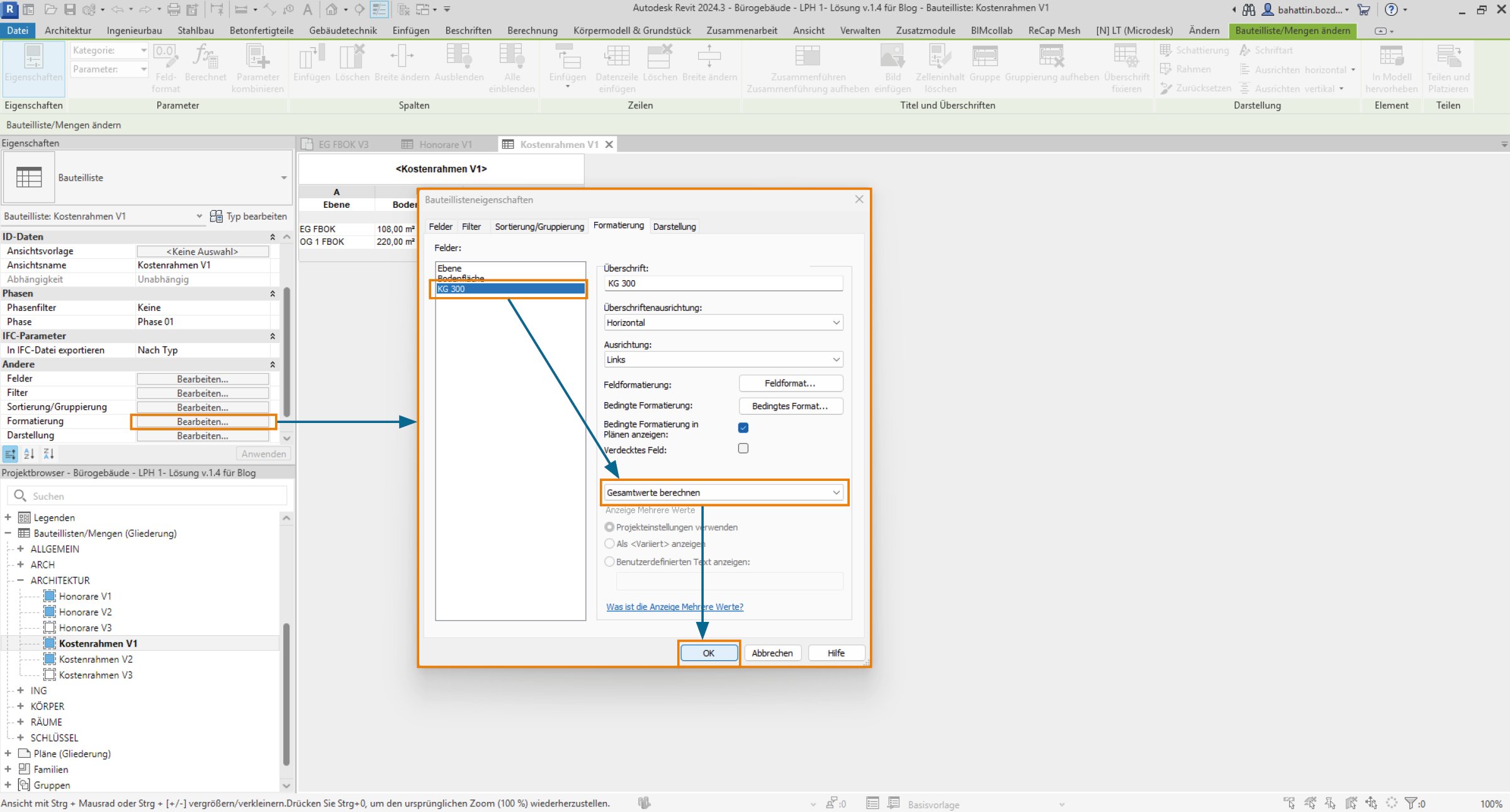Select Als <Variiert> anzeigen radio button
1510x812 pixels.
pos(609,543)
